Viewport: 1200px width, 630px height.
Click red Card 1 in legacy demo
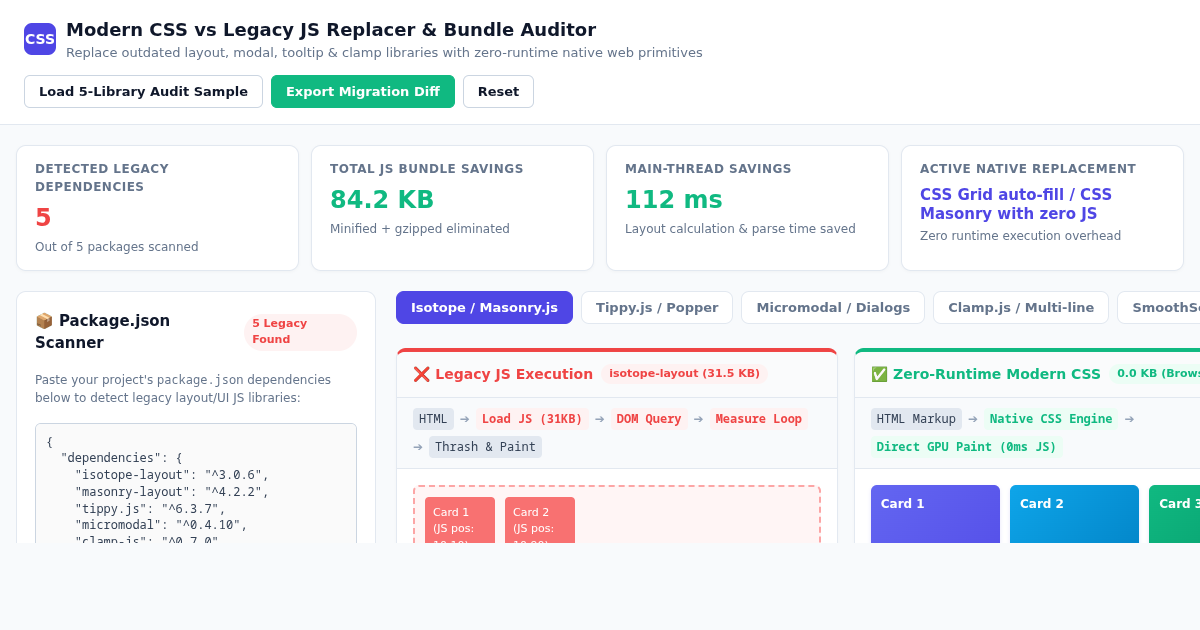tap(460, 520)
